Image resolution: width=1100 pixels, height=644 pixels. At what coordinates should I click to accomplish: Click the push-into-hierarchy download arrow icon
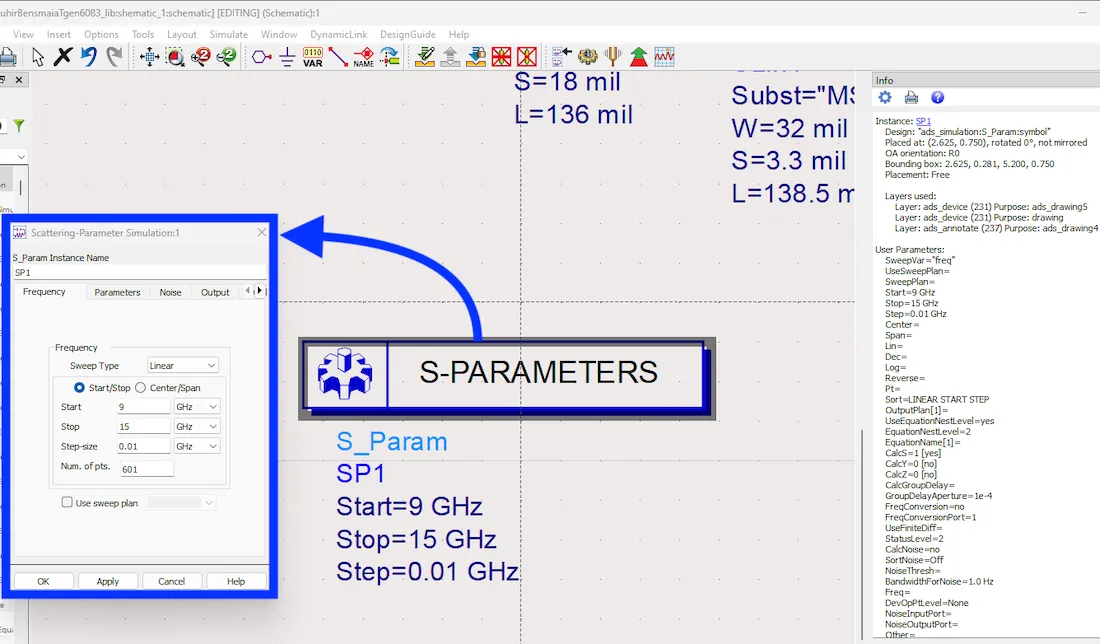476,57
